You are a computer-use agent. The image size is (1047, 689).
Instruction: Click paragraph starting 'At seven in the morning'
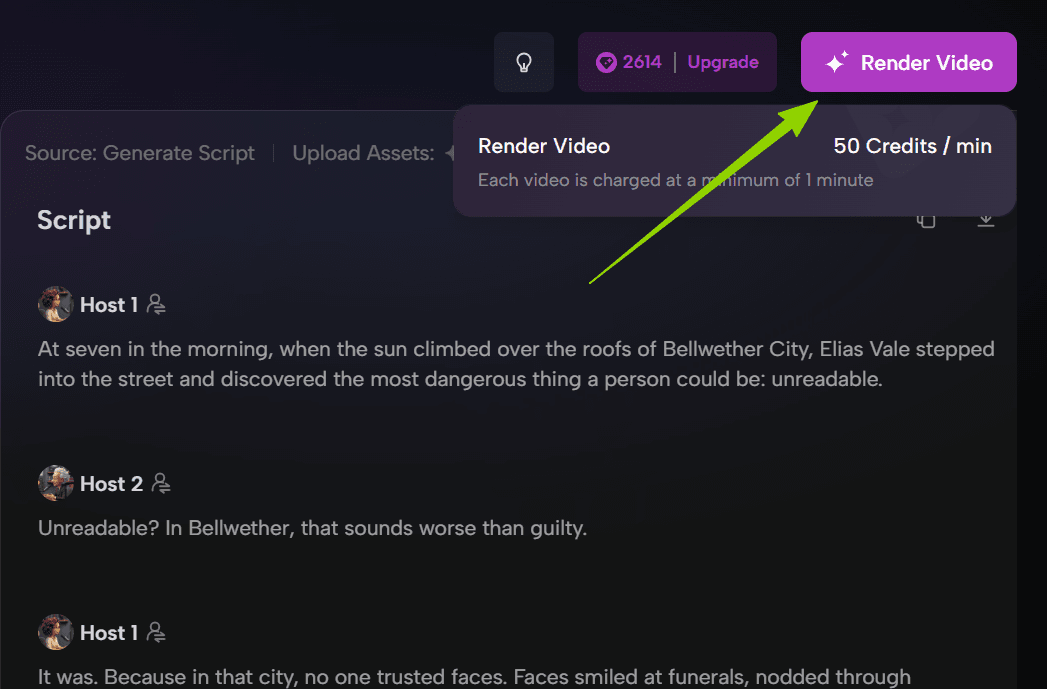(516, 364)
